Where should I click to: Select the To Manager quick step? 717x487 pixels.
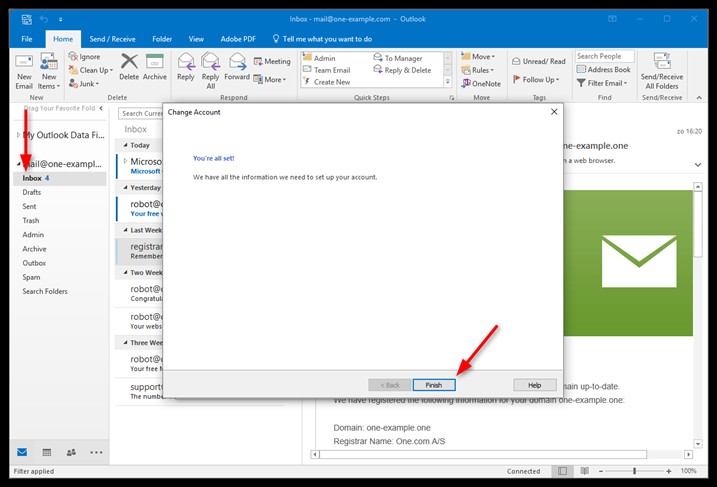click(x=403, y=58)
